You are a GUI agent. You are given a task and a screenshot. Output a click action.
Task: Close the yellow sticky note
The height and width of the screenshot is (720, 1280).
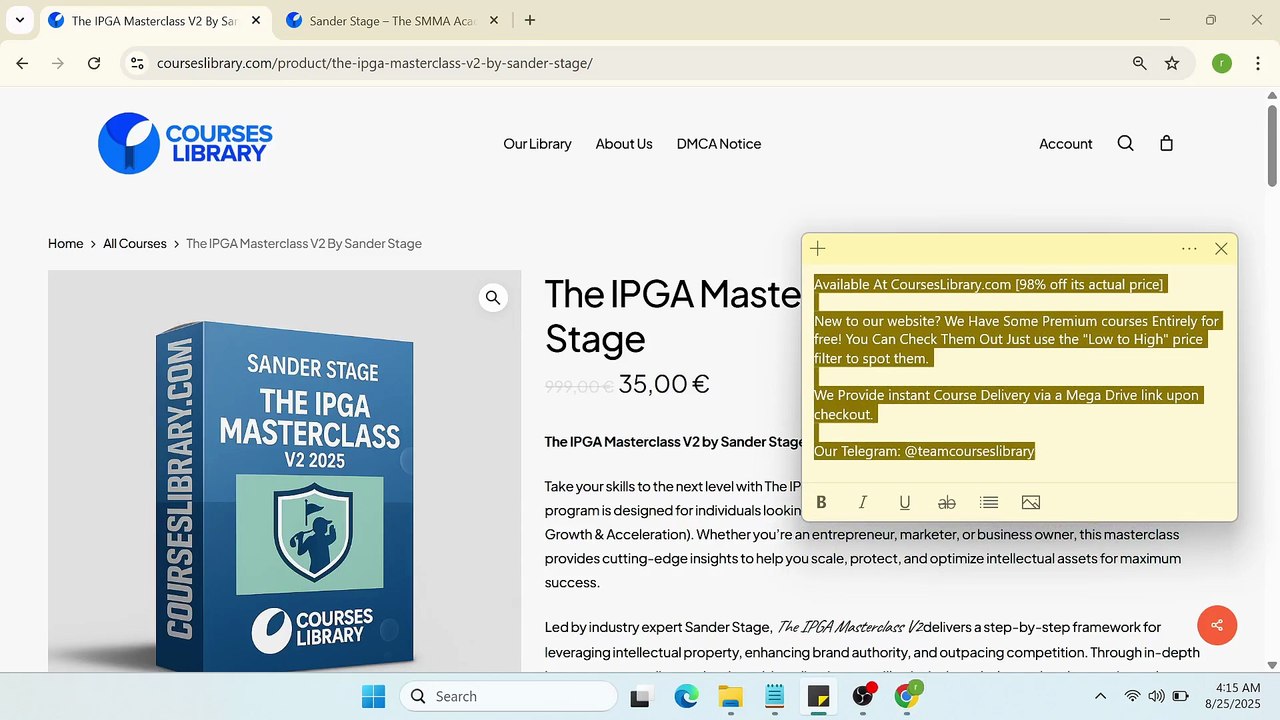1221,249
